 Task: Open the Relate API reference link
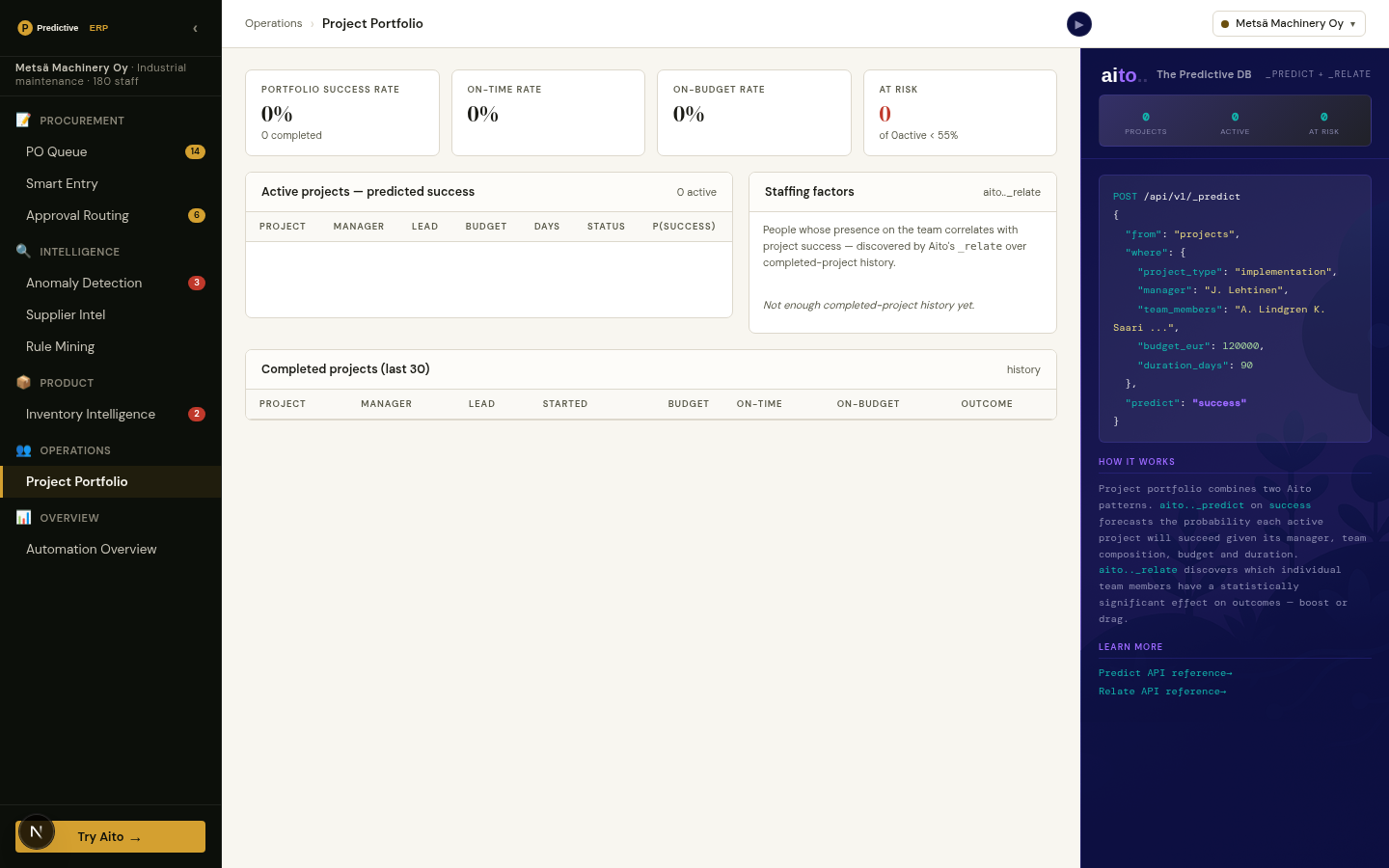click(x=1162, y=692)
